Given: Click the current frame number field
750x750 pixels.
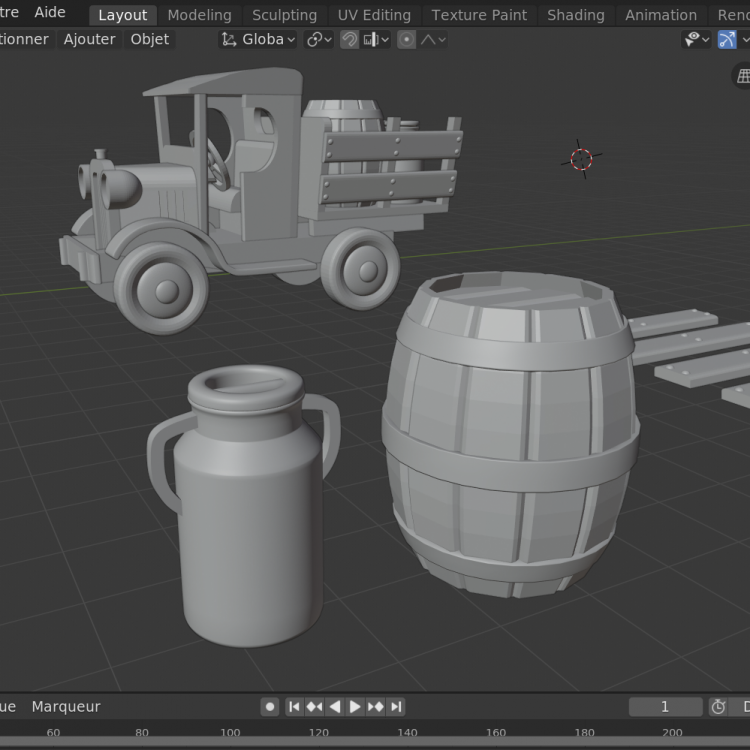Looking at the screenshot, I should 665,706.
